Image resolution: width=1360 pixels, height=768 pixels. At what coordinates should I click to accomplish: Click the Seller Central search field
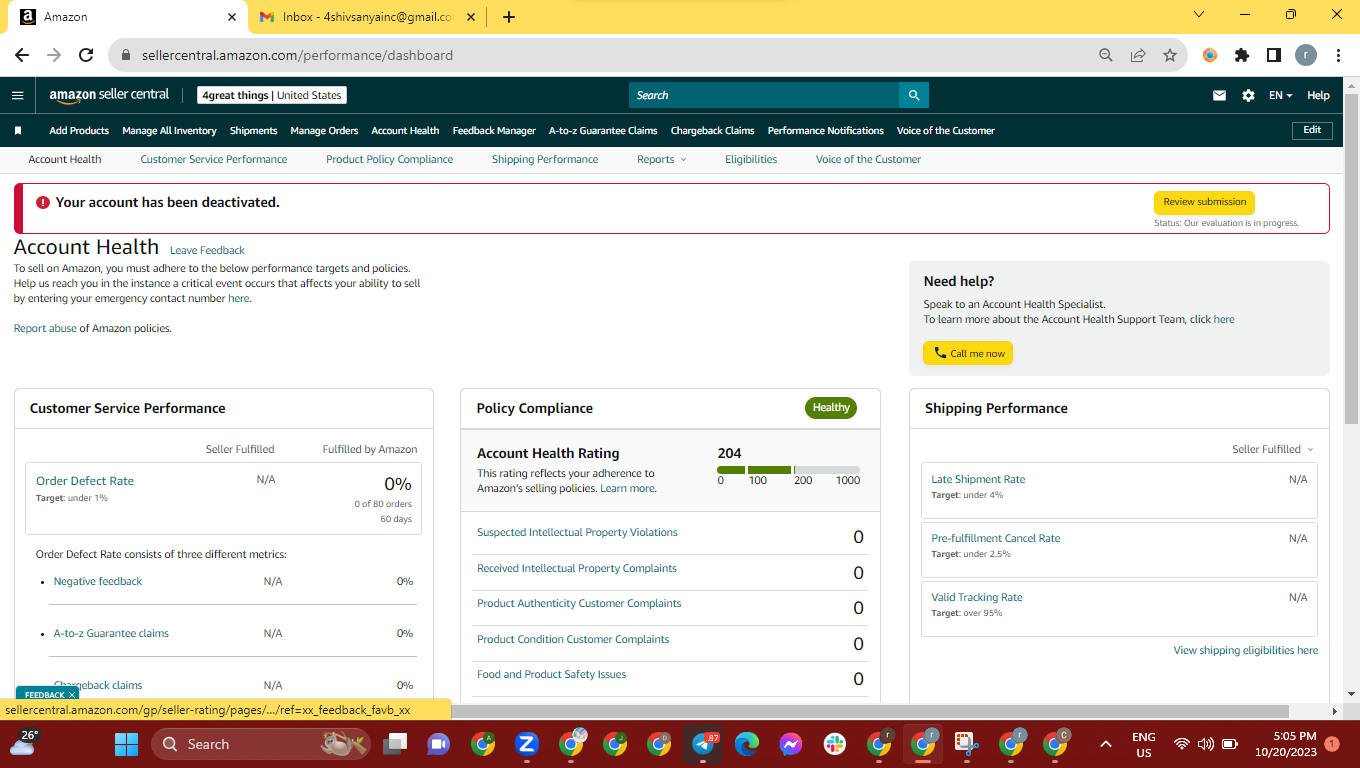point(764,95)
